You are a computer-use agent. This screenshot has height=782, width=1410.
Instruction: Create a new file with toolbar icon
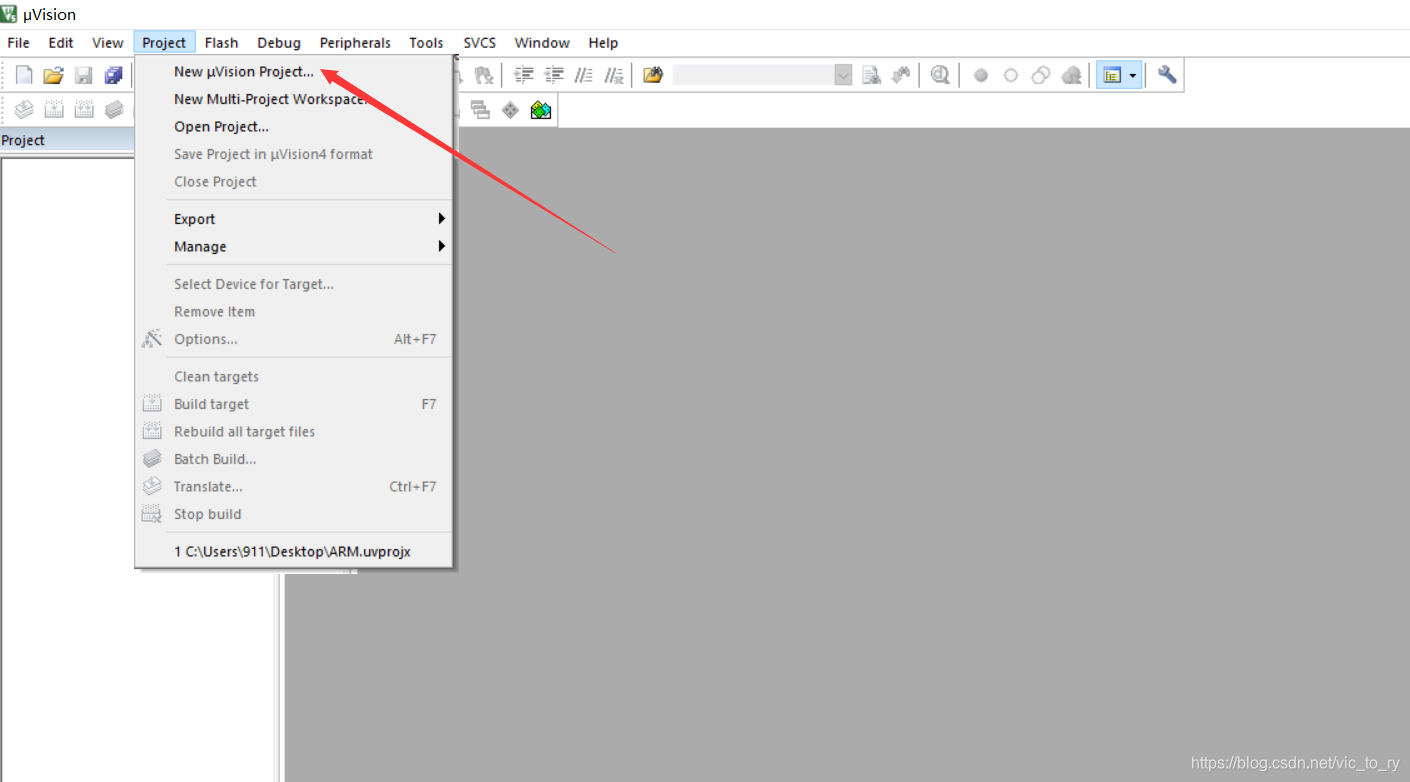[x=24, y=75]
